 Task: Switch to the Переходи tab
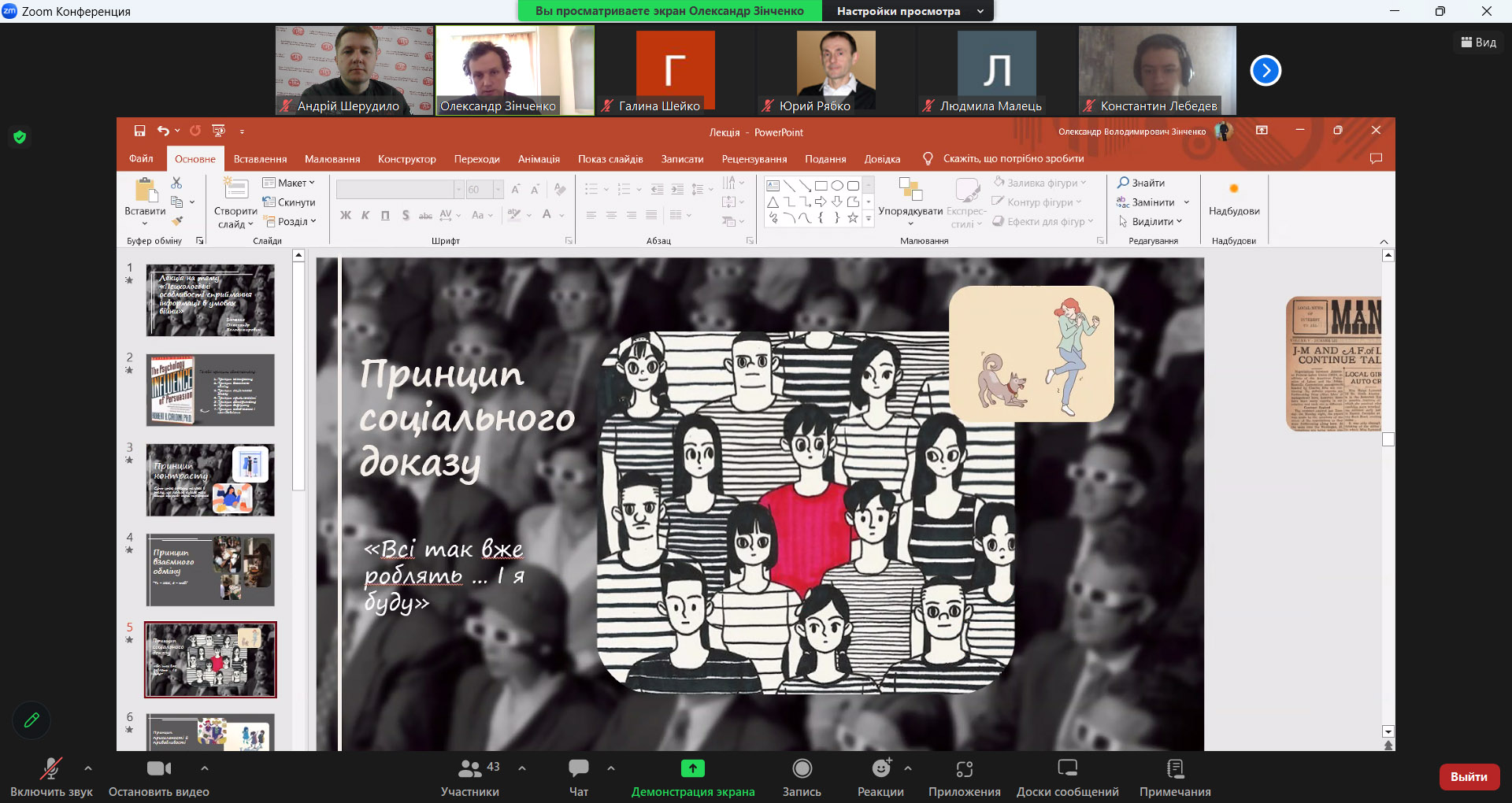476,158
